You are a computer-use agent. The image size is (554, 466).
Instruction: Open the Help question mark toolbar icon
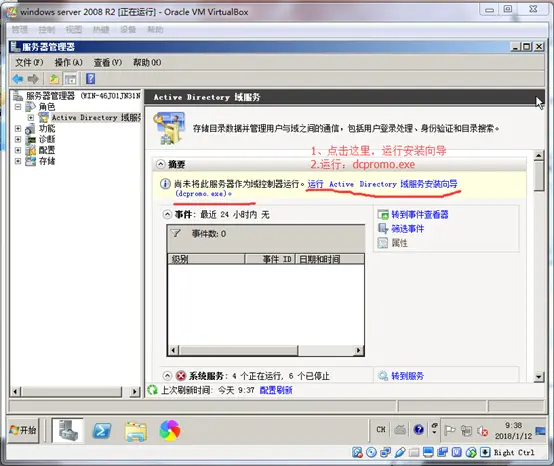click(x=90, y=78)
